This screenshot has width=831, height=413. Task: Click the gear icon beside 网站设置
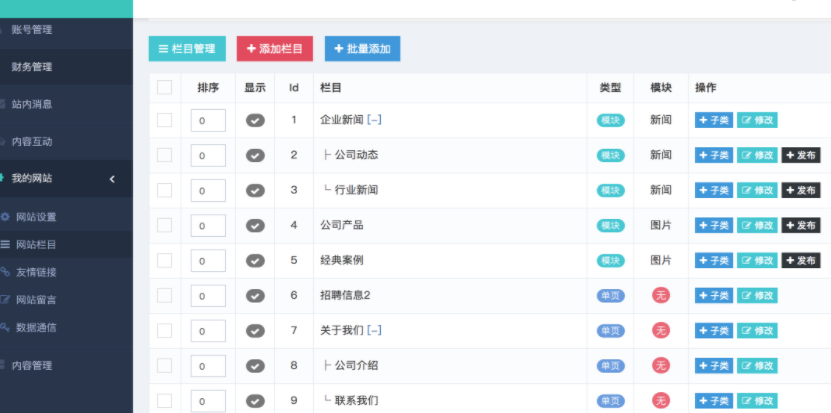coord(5,217)
